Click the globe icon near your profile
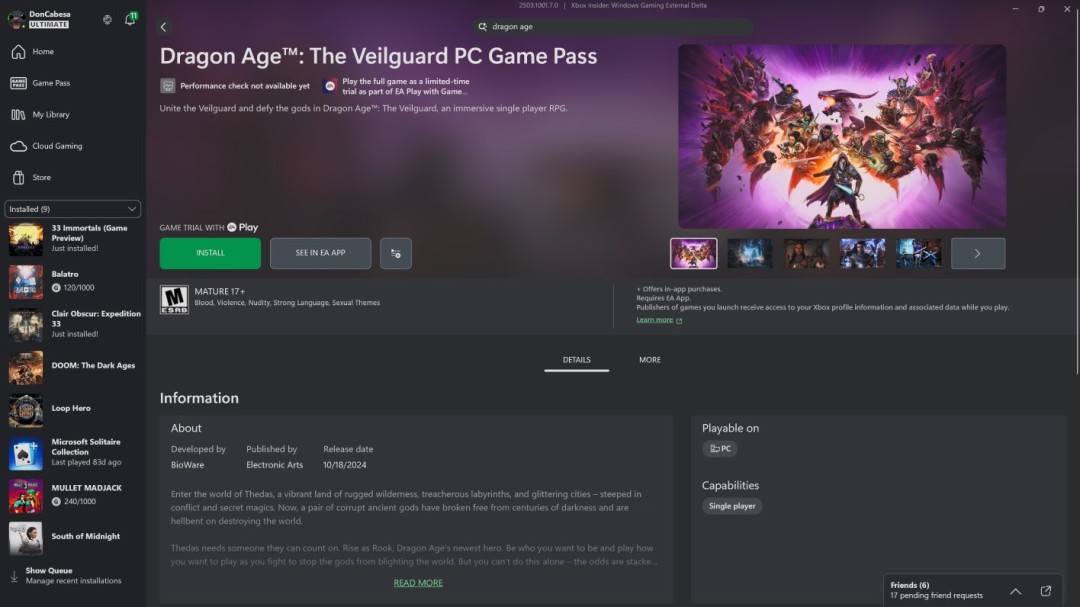1080x607 pixels. [x=107, y=18]
